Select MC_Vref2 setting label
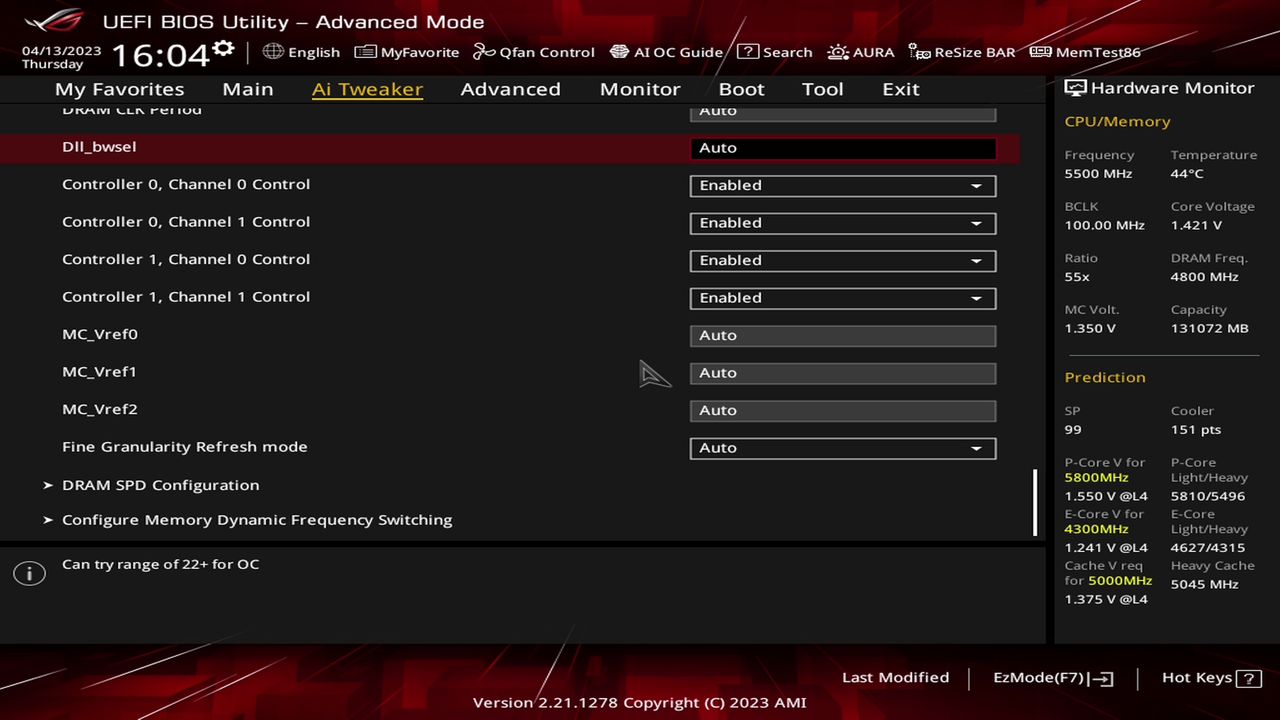This screenshot has height=720, width=1280. click(x=100, y=410)
